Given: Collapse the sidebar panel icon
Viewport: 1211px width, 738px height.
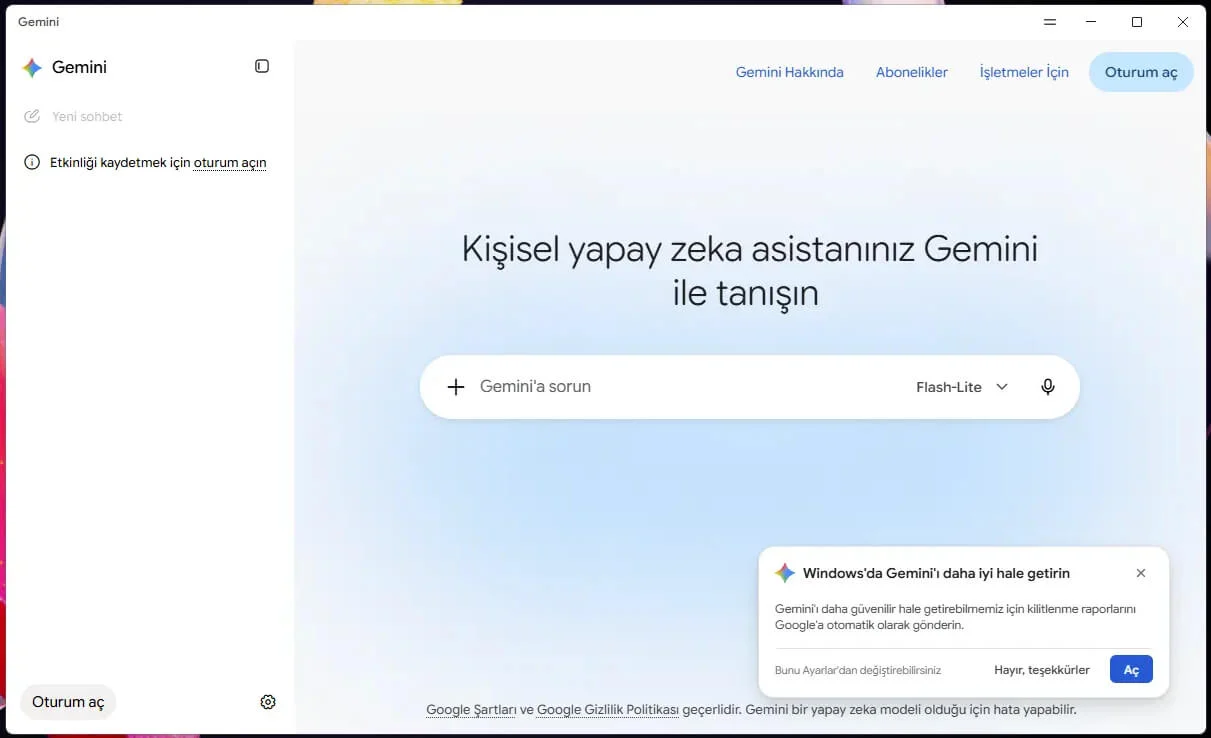Looking at the screenshot, I should point(262,66).
